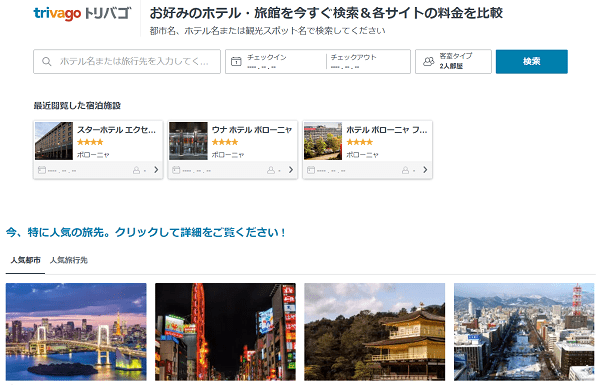
Task: Open the snowy city park aerial photo
Action: [524, 331]
